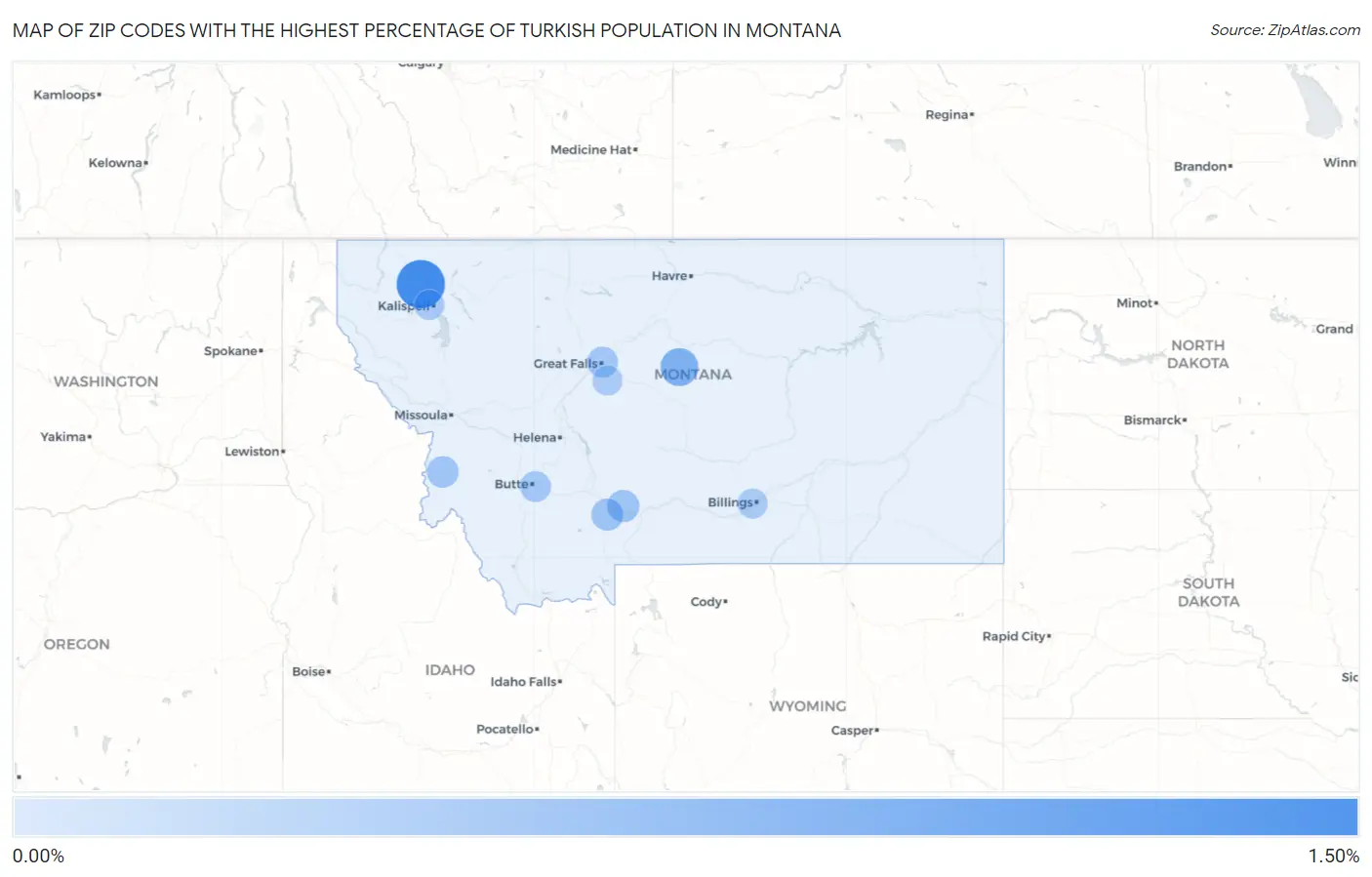Click the bubble at Butte
The height and width of the screenshot is (877, 1372).
[535, 486]
